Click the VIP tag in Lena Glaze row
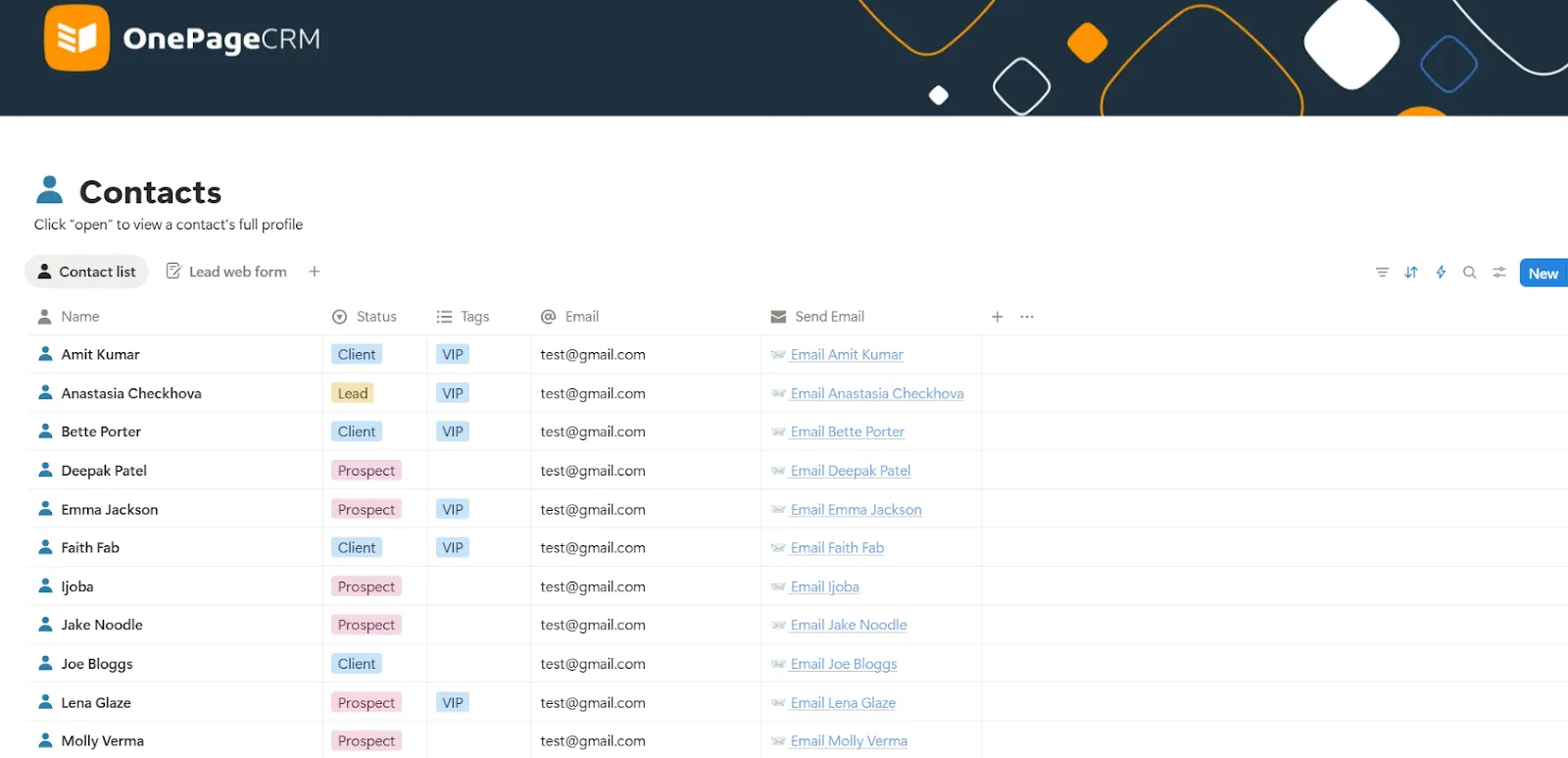The height and width of the screenshot is (758, 1568). (453, 702)
